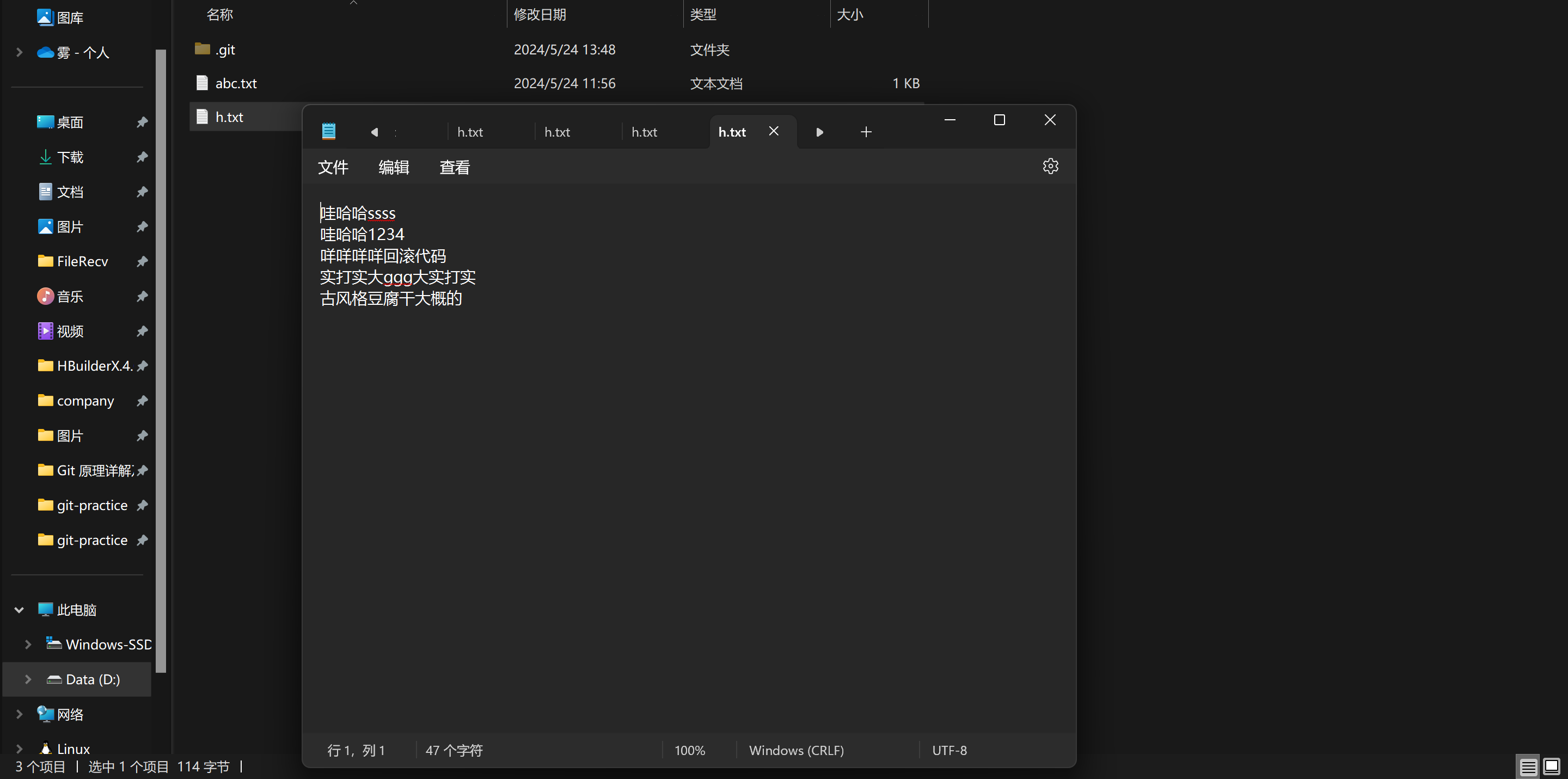The image size is (1568, 779).
Task: Open the 编辑 menu
Action: click(394, 167)
